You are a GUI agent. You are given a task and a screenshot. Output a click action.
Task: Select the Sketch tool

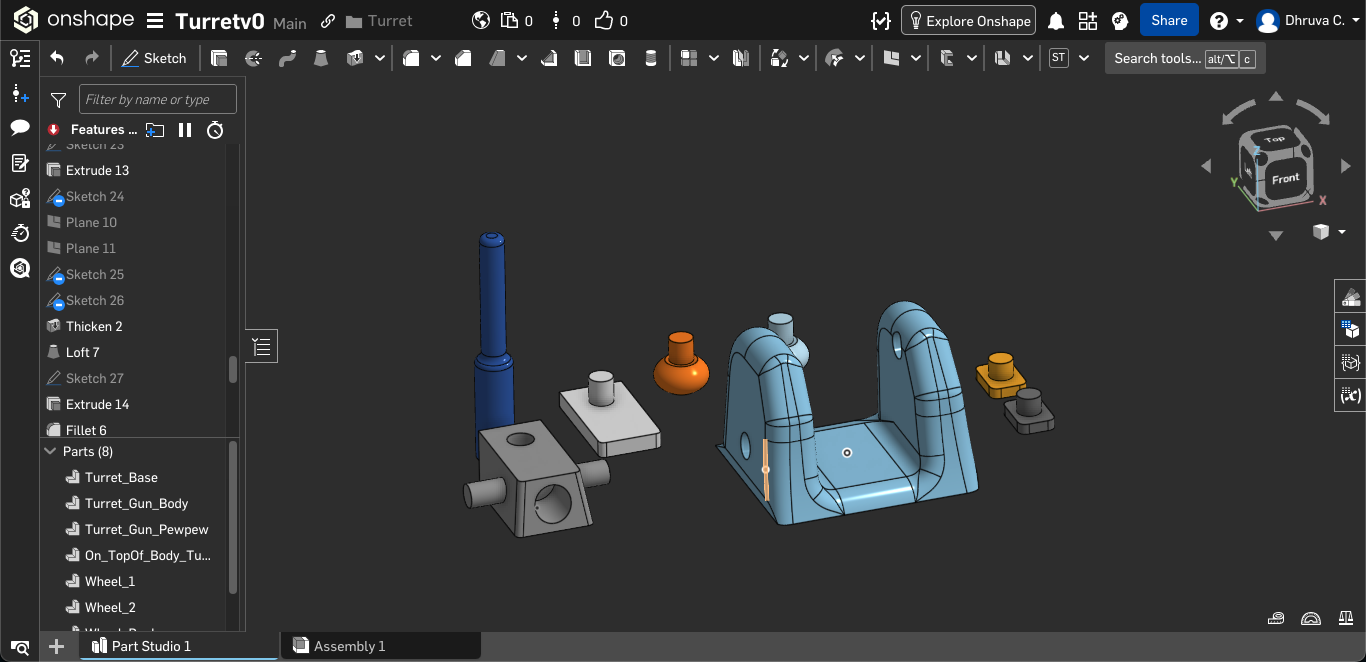(154, 58)
